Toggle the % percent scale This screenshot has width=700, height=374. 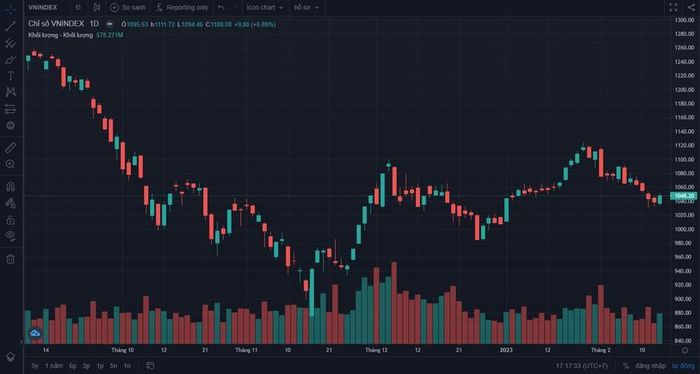pyautogui.click(x=626, y=366)
